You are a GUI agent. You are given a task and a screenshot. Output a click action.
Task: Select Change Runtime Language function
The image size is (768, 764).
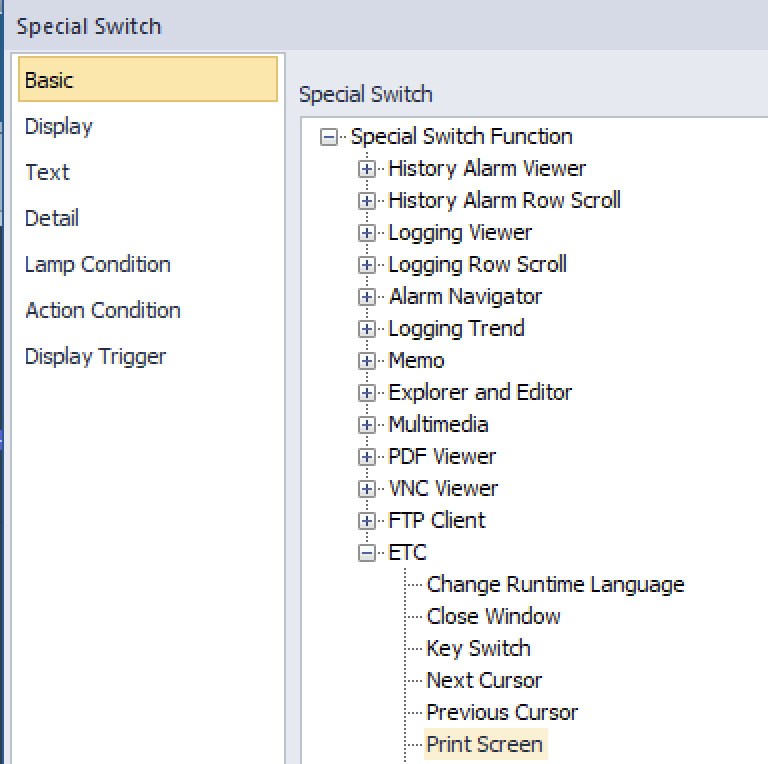(x=555, y=585)
